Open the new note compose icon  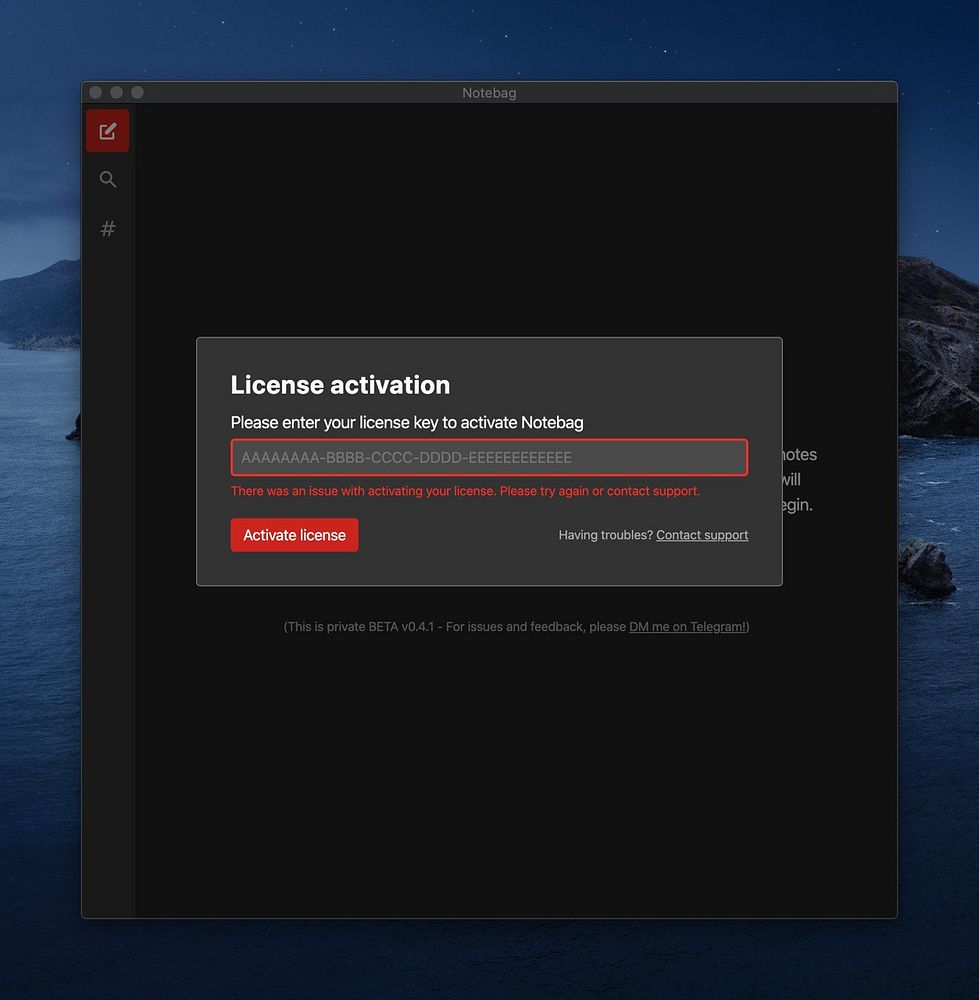(108, 131)
